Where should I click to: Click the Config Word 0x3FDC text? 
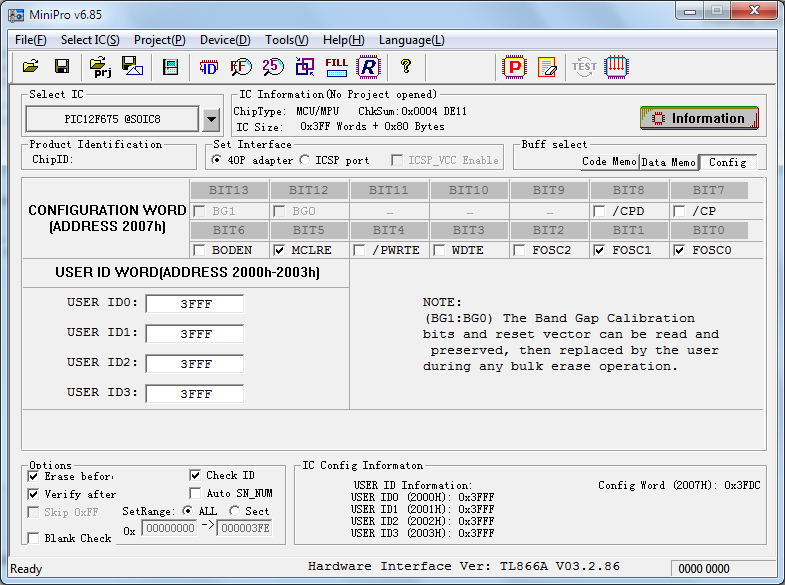(679, 485)
